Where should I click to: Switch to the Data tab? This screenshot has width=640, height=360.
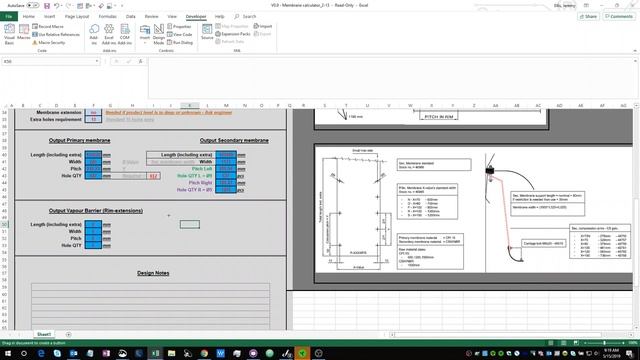(x=131, y=16)
